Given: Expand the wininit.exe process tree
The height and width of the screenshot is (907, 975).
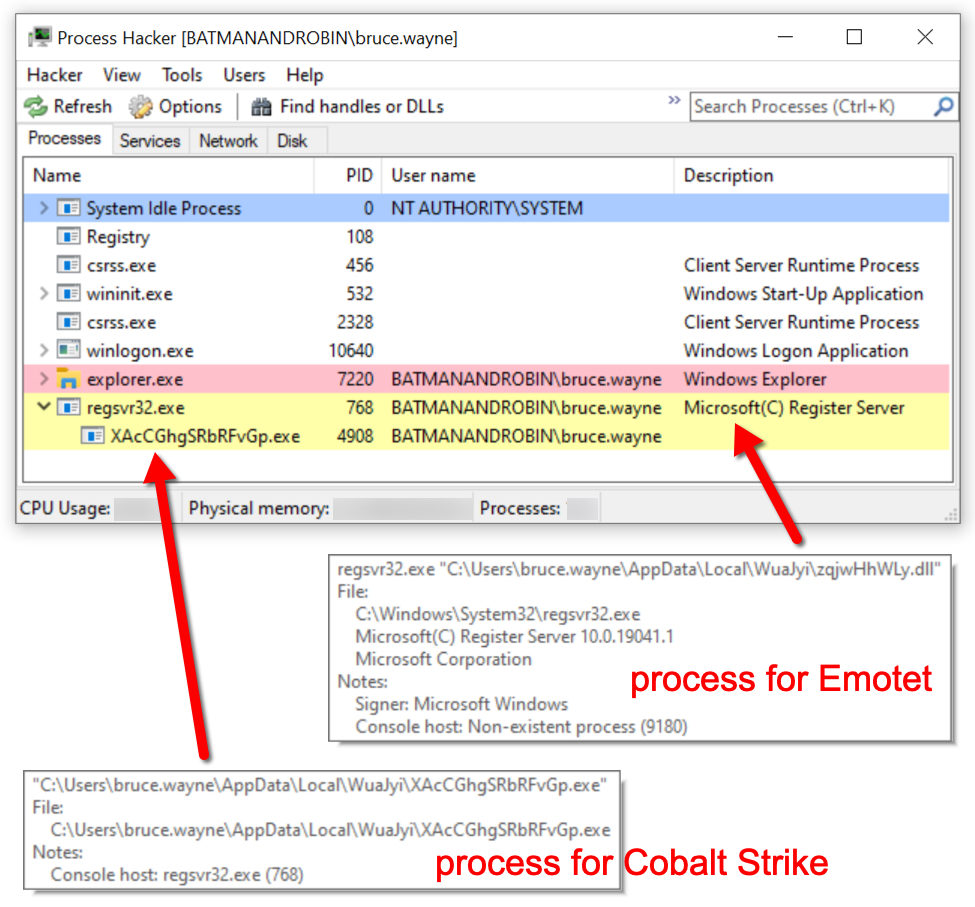Looking at the screenshot, I should 44,293.
